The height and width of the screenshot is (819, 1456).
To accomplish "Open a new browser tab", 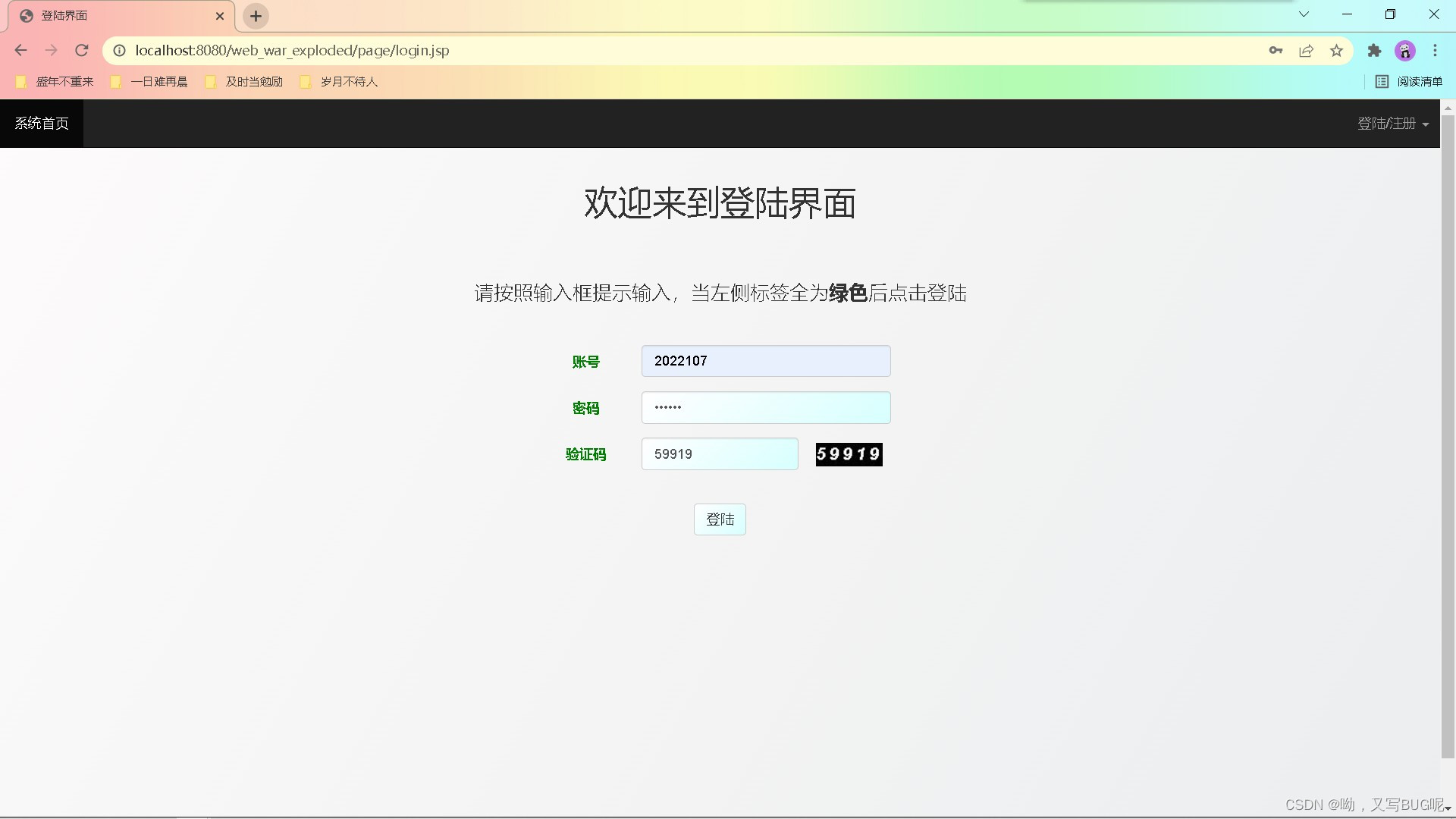I will point(256,16).
